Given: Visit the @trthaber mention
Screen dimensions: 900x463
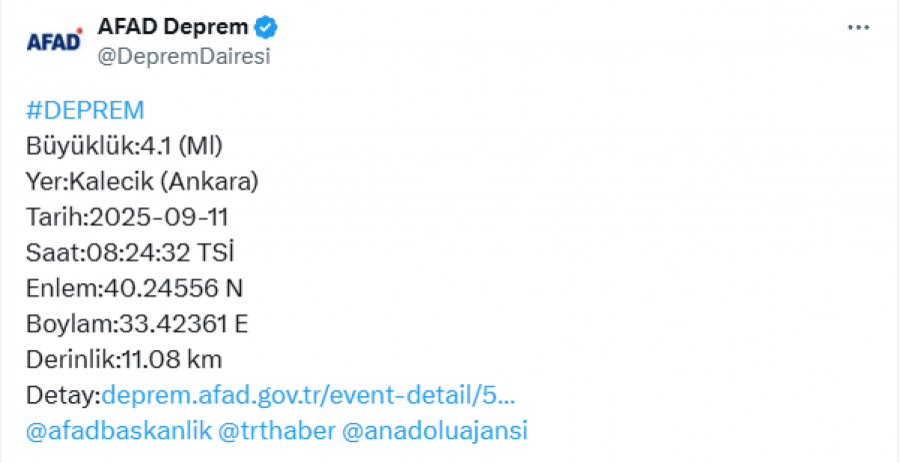Looking at the screenshot, I should [277, 431].
